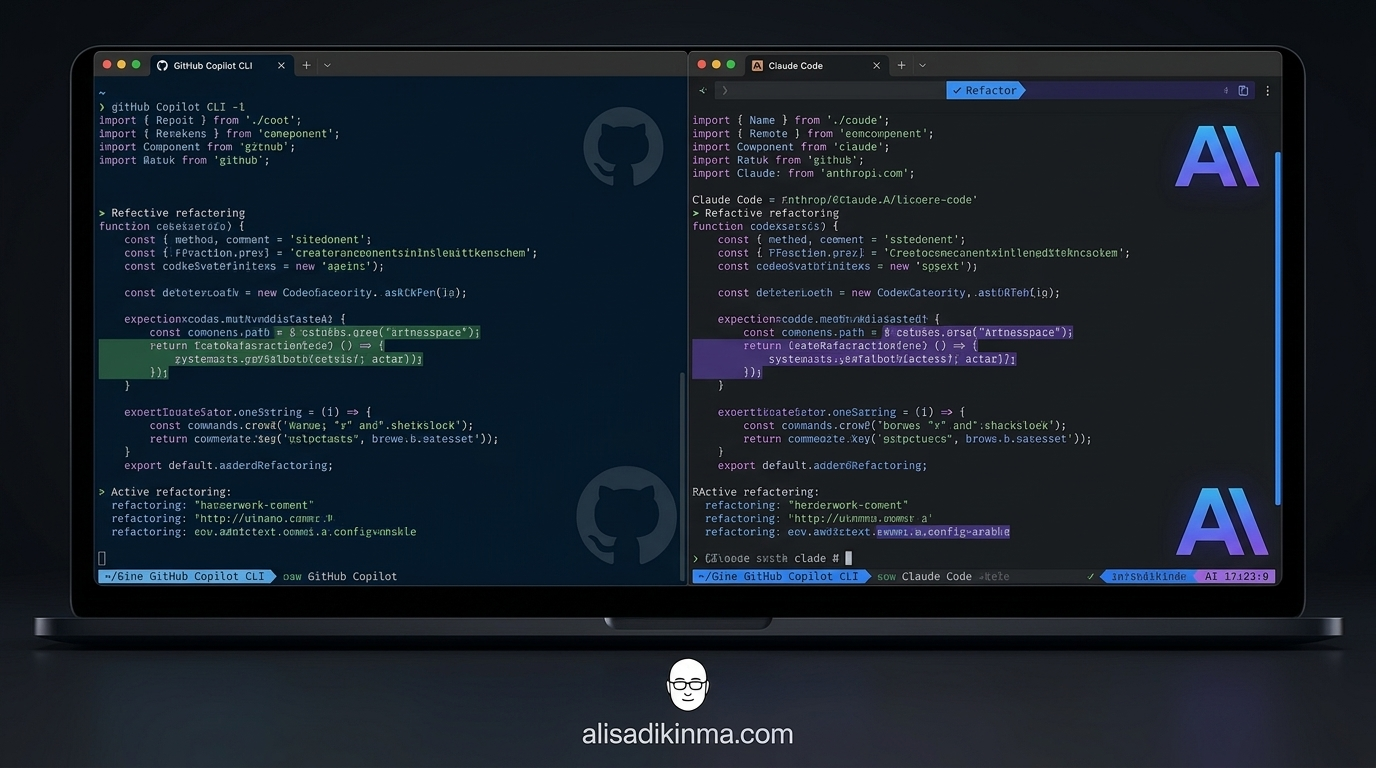Open a new tab in GitHub Copilot window
The height and width of the screenshot is (768, 1376).
pos(306,65)
